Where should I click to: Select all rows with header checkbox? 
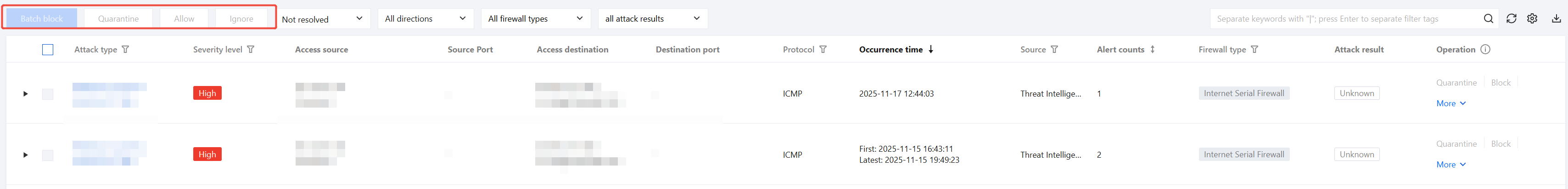pyautogui.click(x=47, y=49)
